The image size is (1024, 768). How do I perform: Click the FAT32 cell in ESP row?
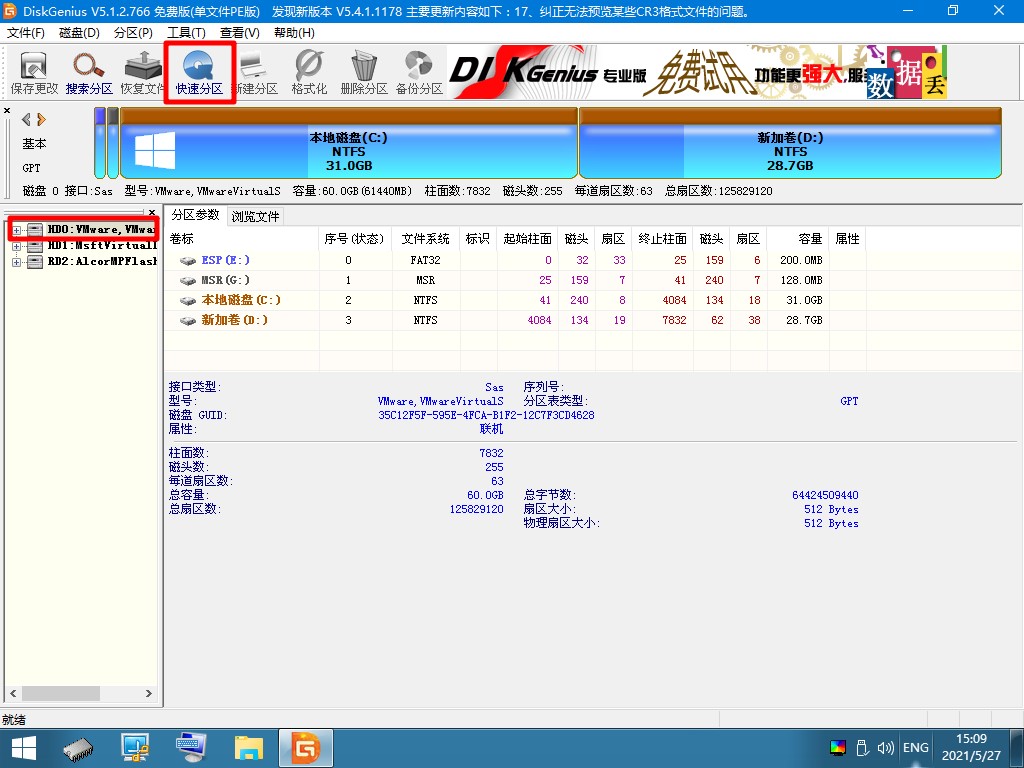click(x=425, y=260)
